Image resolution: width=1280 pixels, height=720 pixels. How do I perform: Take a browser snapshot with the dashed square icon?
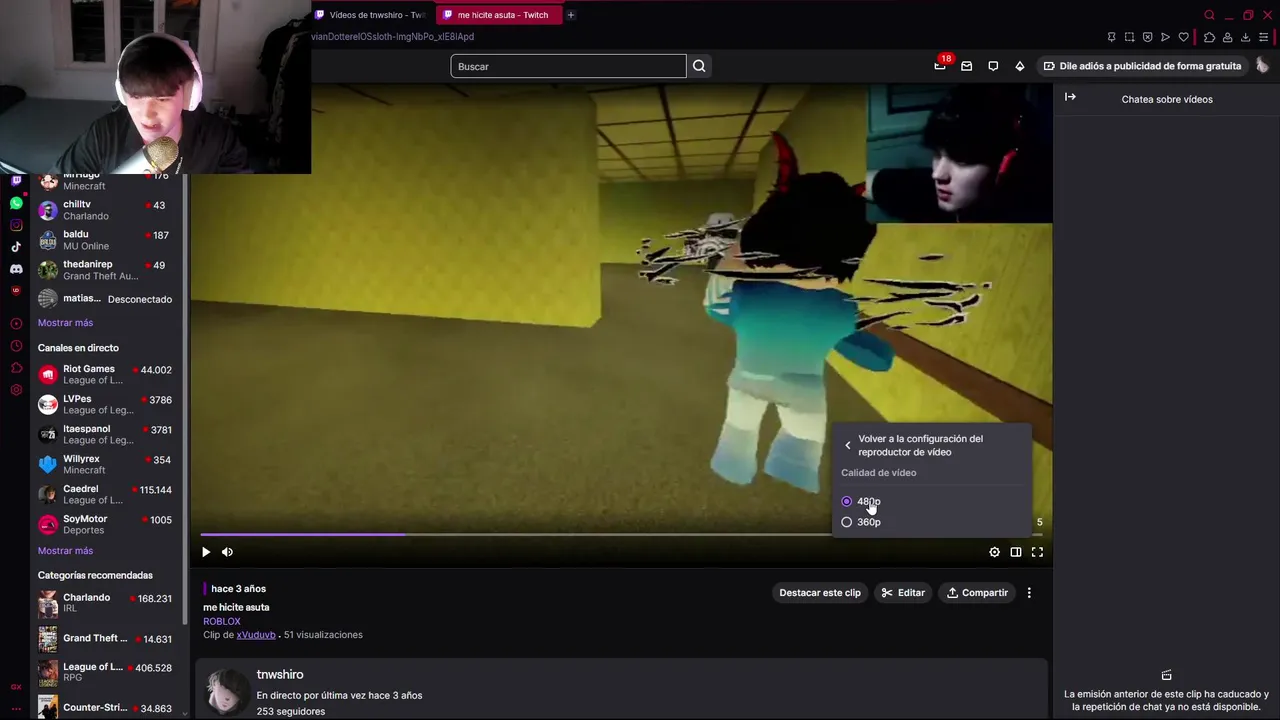[1129, 37]
